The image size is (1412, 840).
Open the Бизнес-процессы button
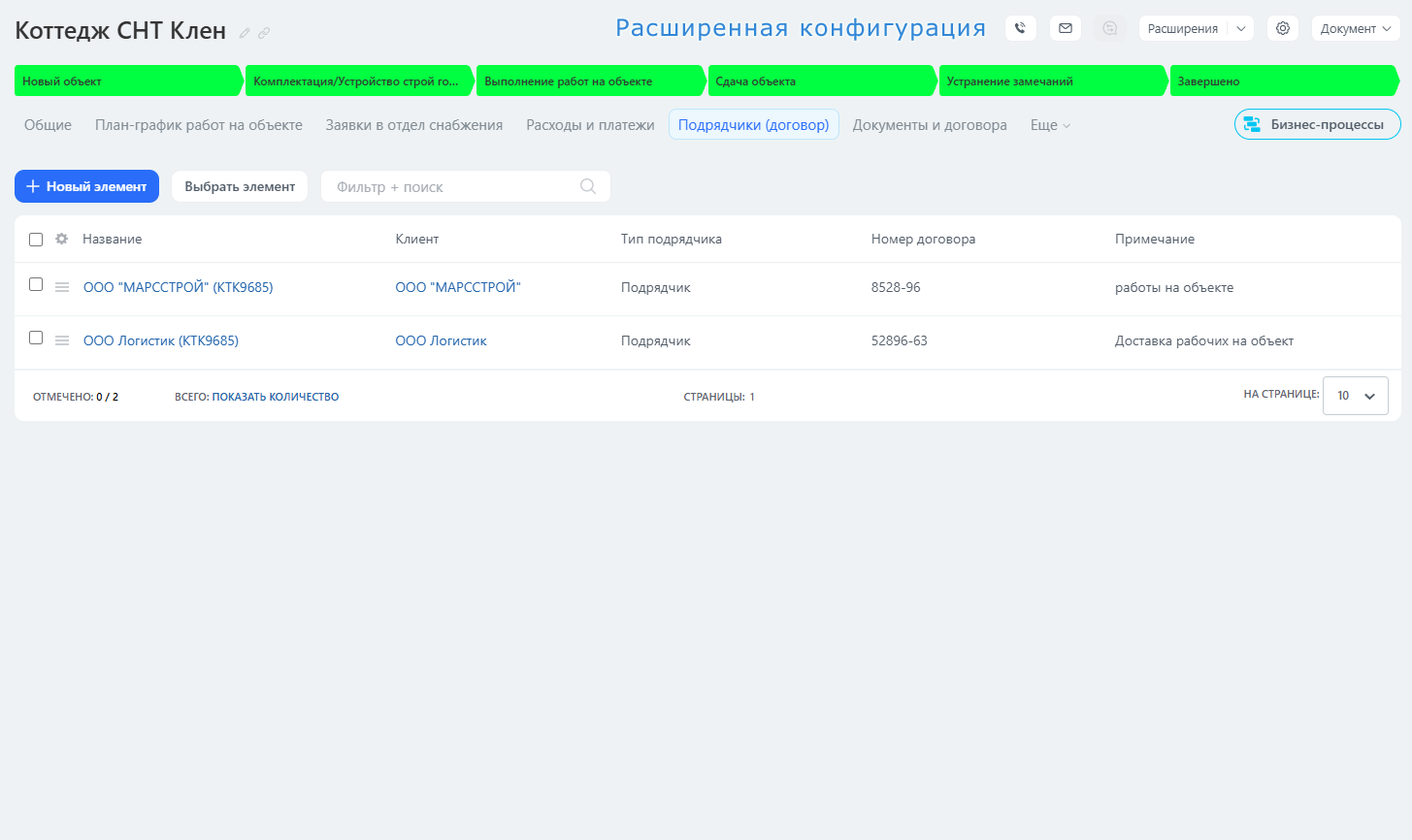click(x=1318, y=124)
